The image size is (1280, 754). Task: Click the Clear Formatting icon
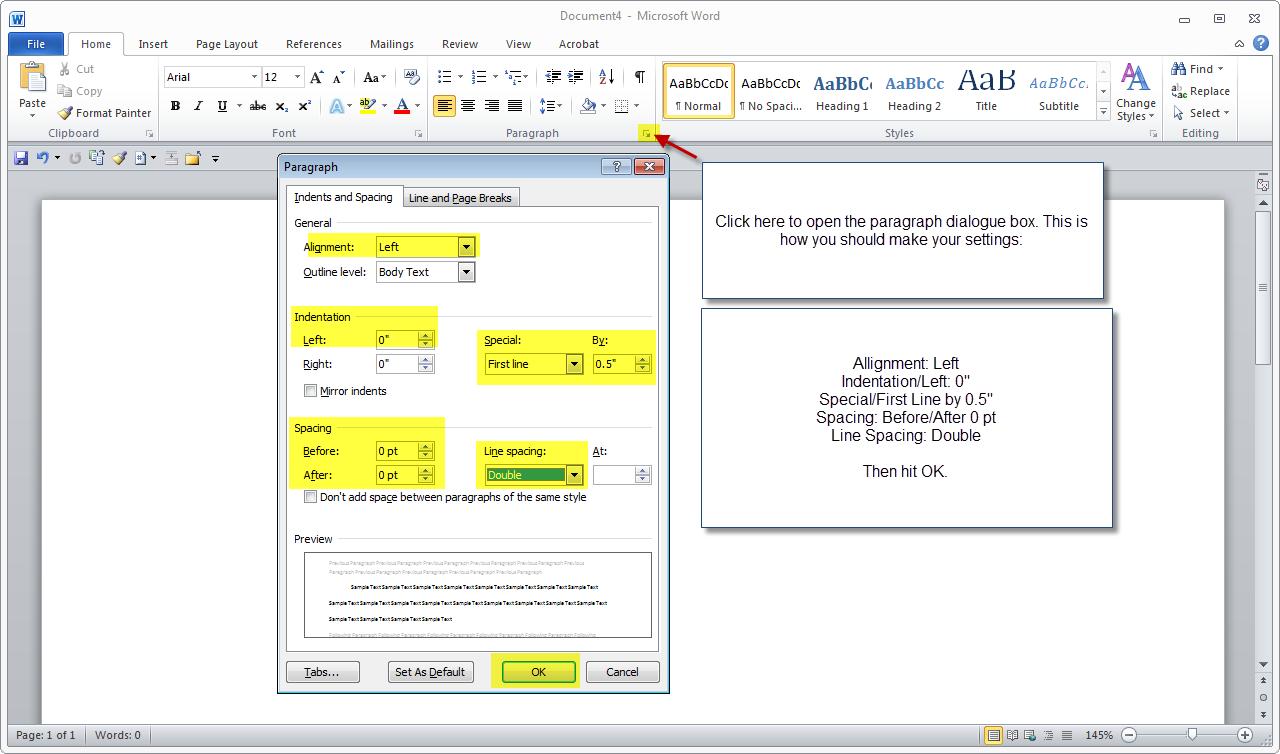411,77
